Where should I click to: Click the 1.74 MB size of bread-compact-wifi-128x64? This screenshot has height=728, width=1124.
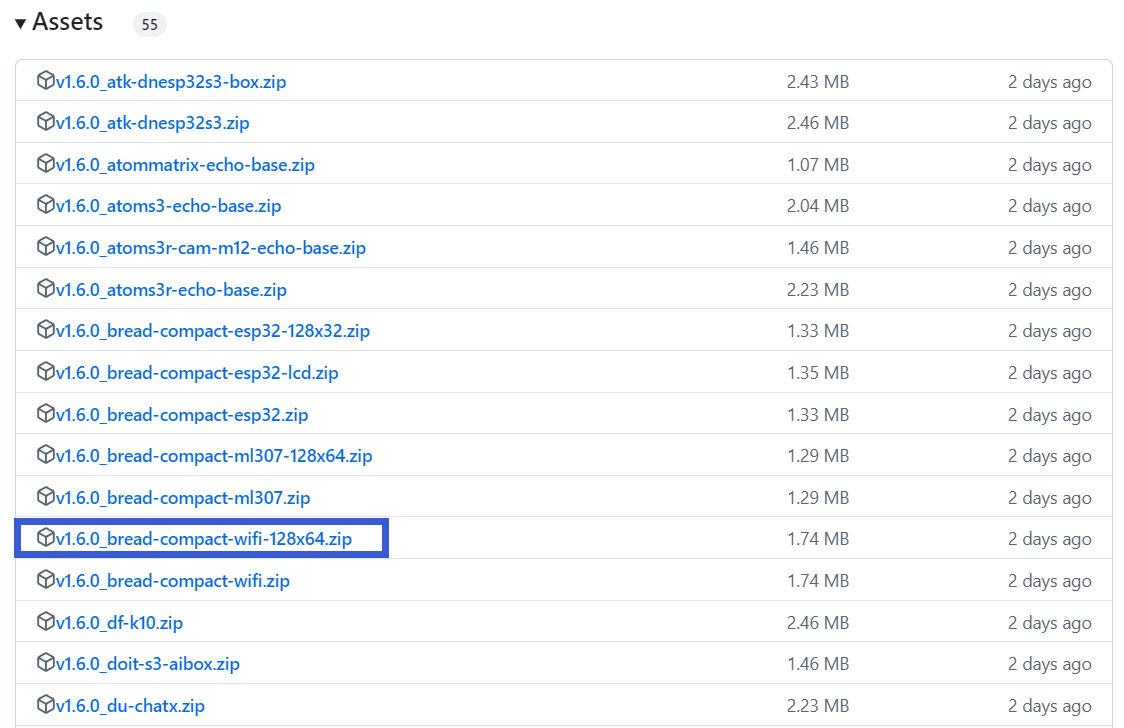[818, 539]
